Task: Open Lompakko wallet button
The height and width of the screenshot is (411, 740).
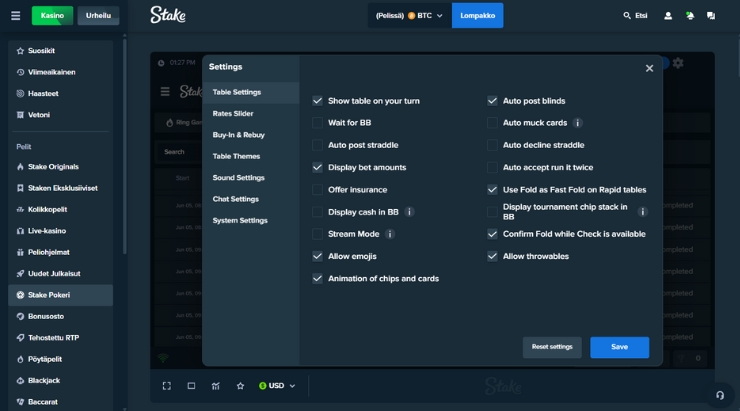Action: pyautogui.click(x=478, y=16)
